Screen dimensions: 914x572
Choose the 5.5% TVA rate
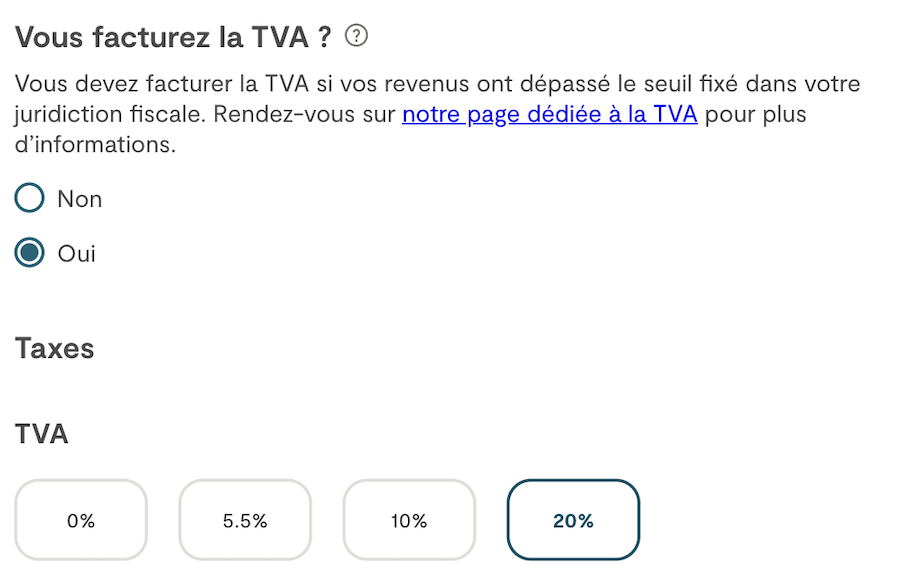[x=245, y=520]
